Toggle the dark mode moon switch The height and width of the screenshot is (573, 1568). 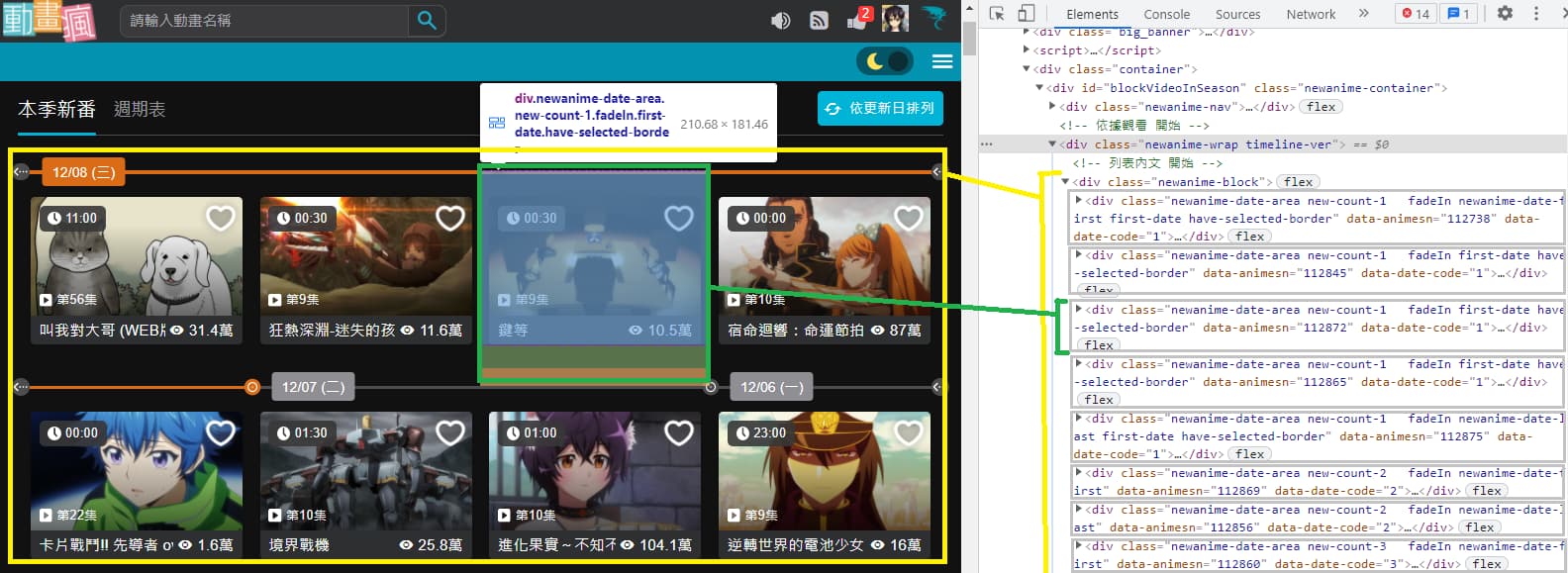pos(885,61)
